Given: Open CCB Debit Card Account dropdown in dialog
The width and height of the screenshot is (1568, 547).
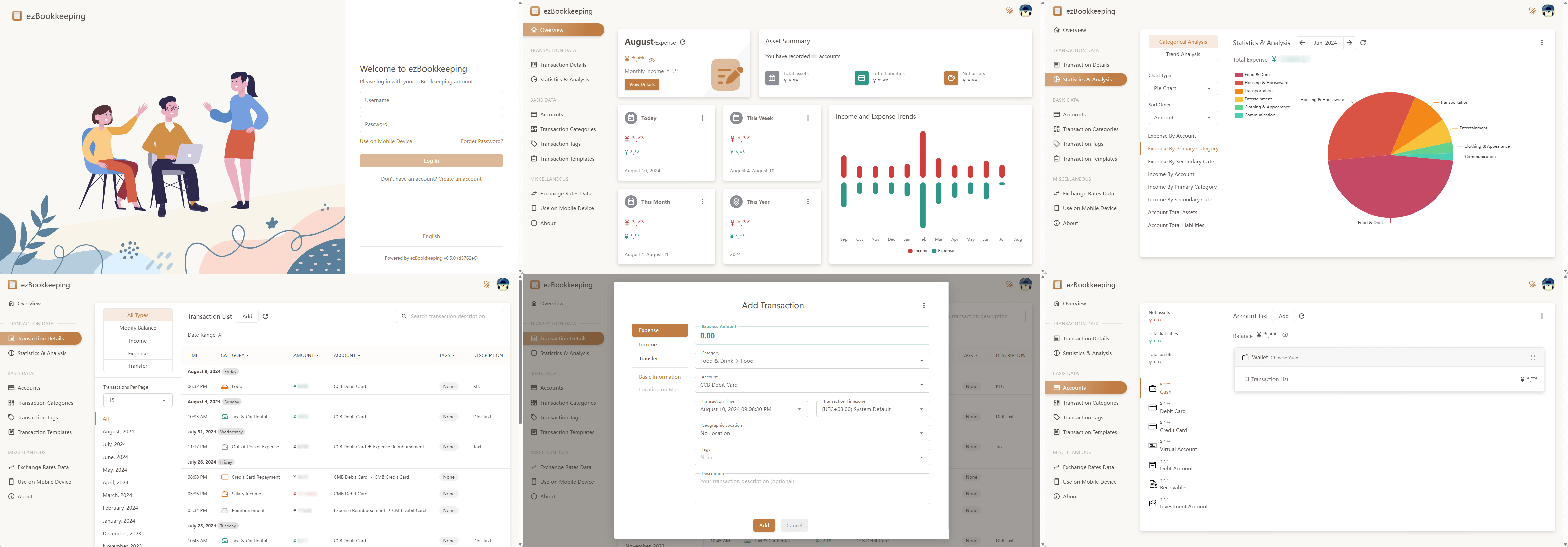Looking at the screenshot, I should click(x=812, y=385).
